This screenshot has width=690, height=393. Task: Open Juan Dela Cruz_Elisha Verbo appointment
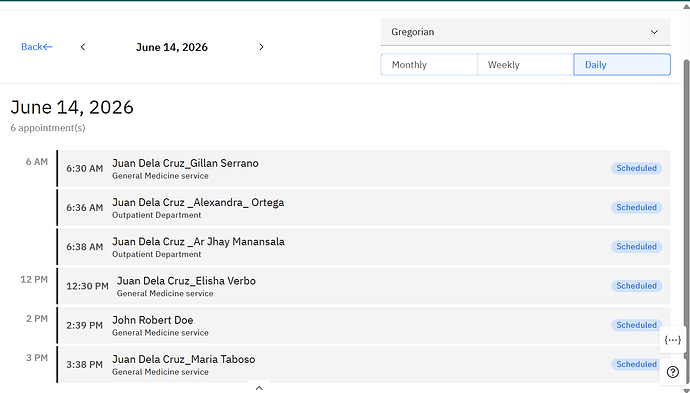point(364,286)
